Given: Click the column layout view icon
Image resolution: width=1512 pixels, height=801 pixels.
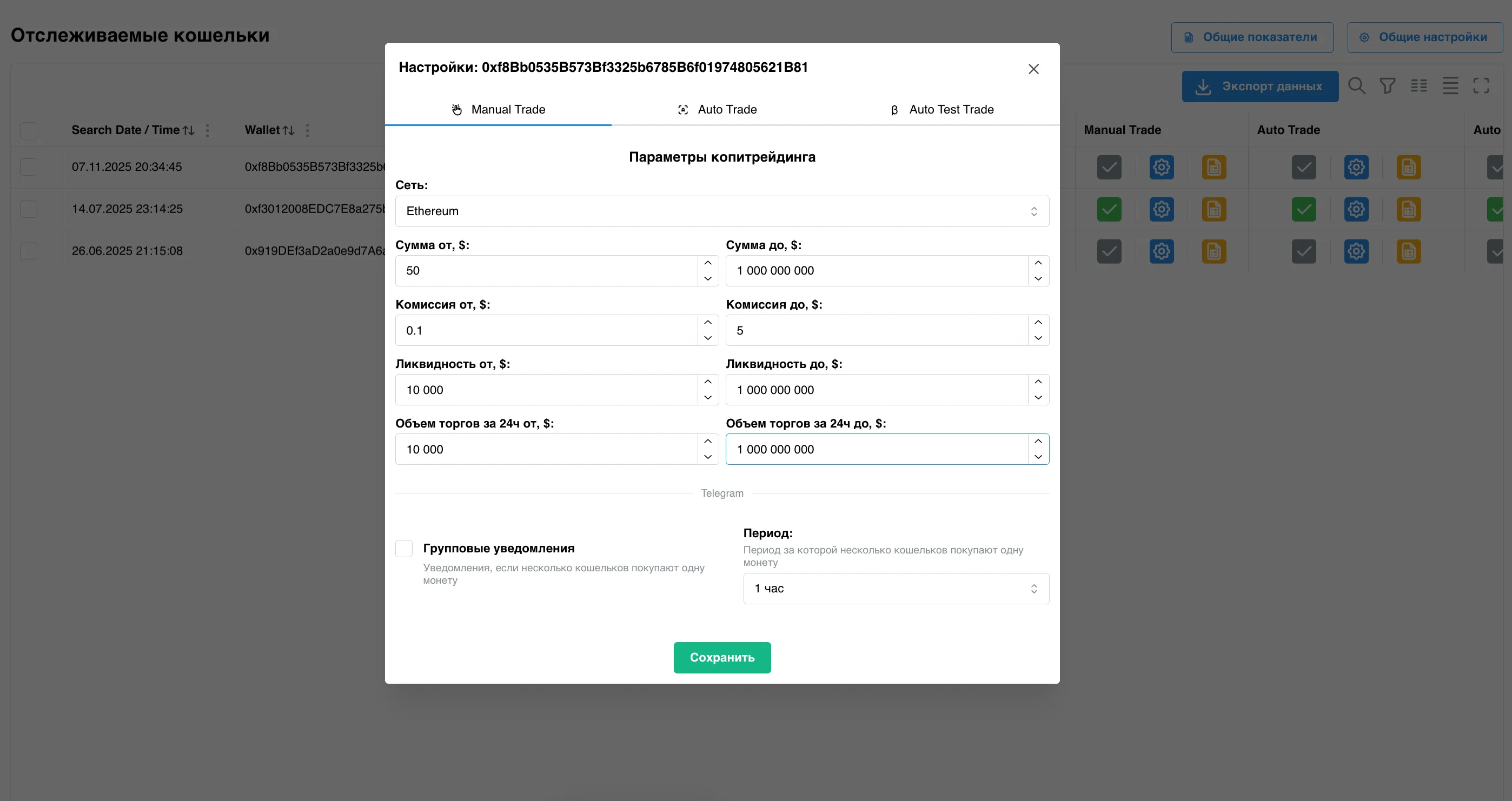Looking at the screenshot, I should [1420, 86].
